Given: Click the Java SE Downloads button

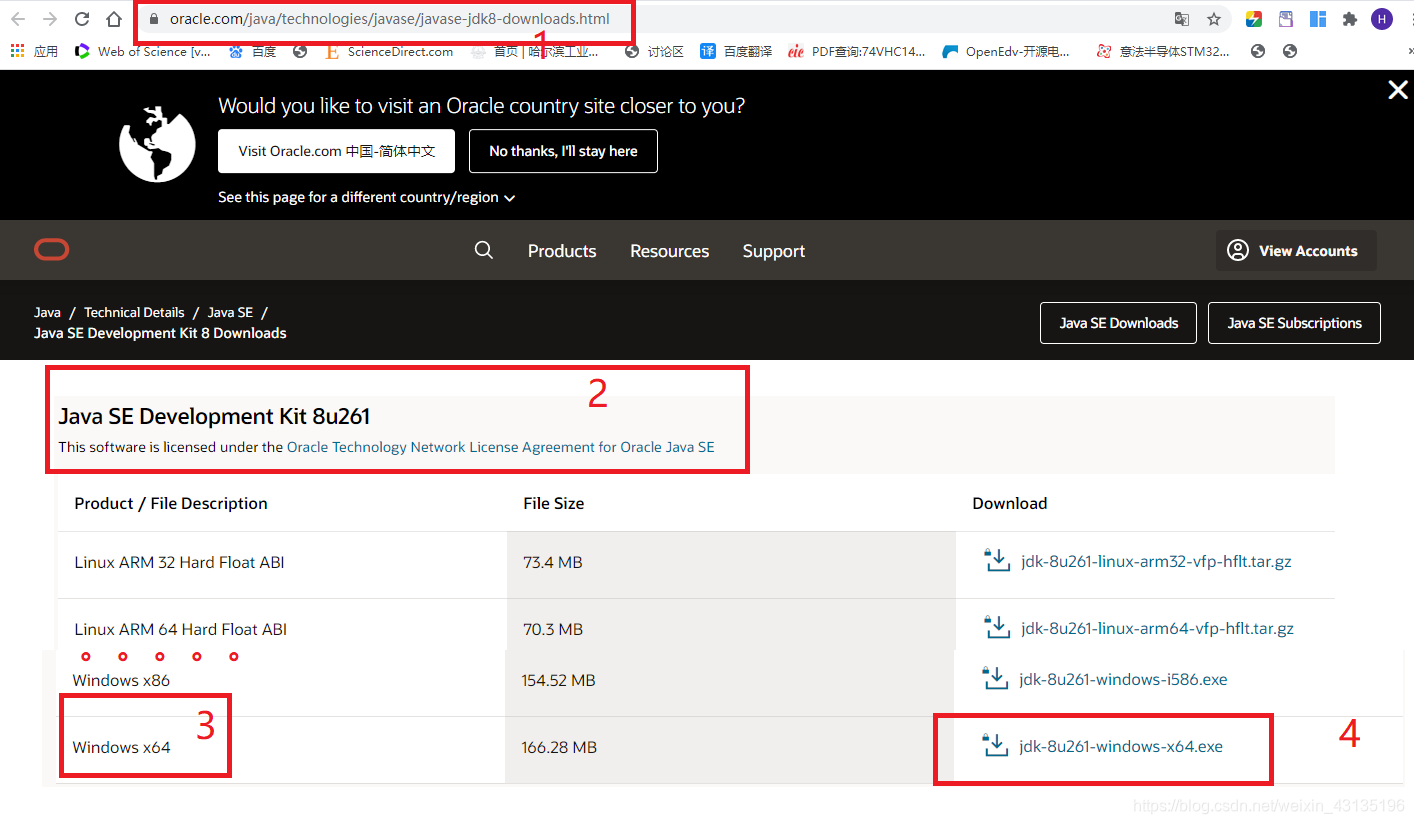Looking at the screenshot, I should tap(1118, 323).
